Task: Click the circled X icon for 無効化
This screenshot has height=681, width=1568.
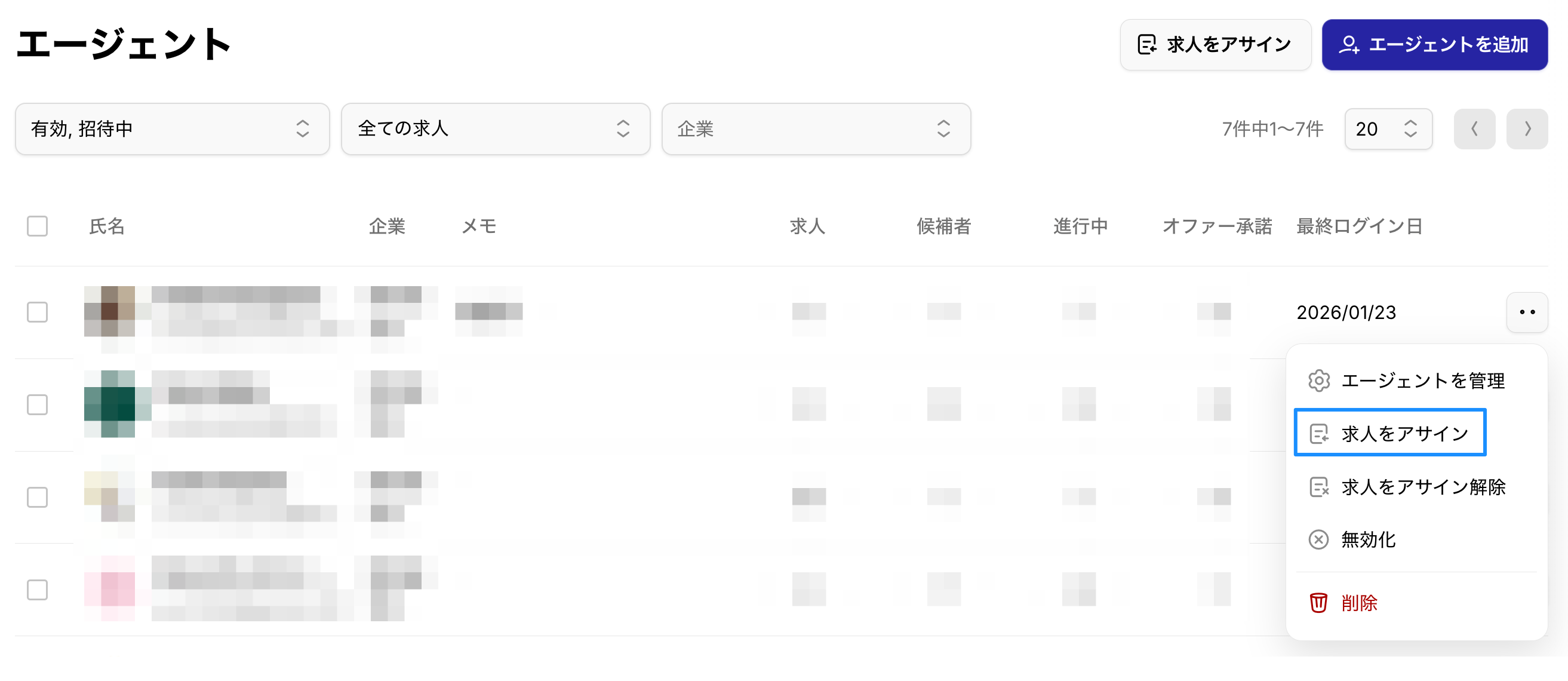Action: [x=1318, y=539]
